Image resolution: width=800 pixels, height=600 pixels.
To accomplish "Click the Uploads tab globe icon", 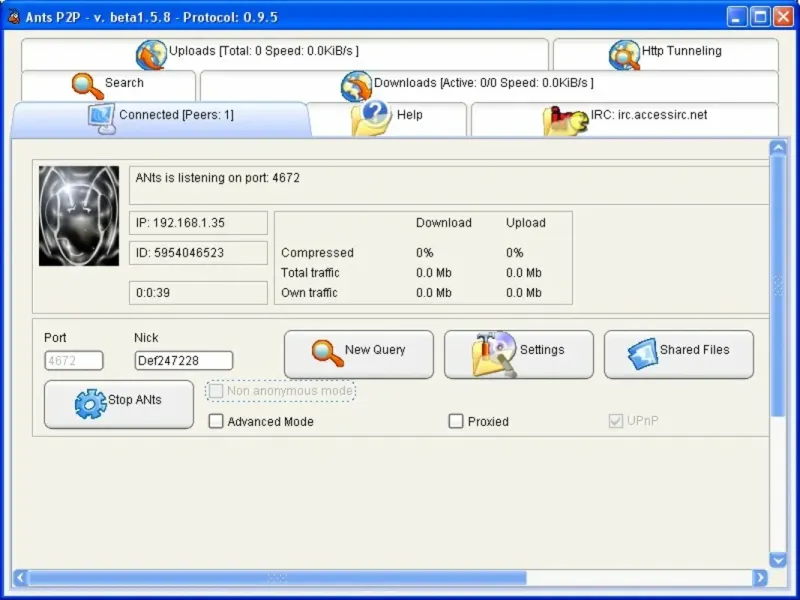I will [x=152, y=55].
